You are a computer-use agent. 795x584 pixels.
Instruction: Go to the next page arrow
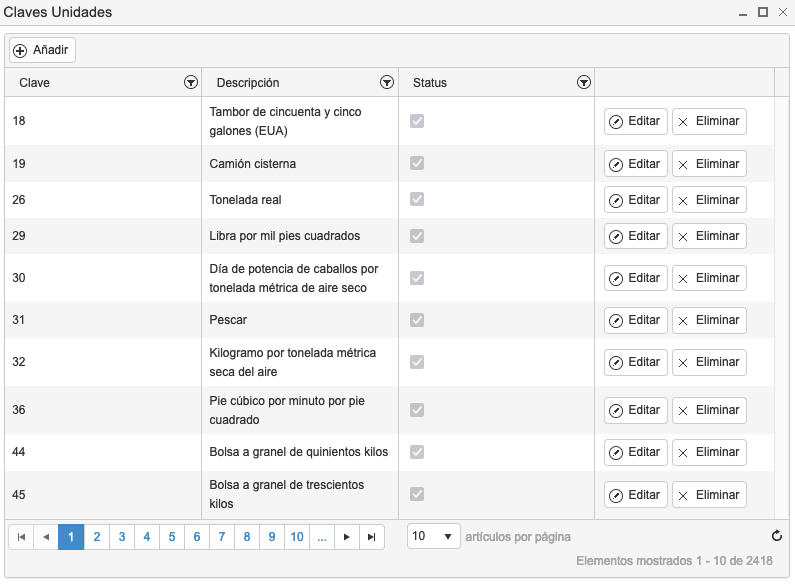tap(347, 537)
